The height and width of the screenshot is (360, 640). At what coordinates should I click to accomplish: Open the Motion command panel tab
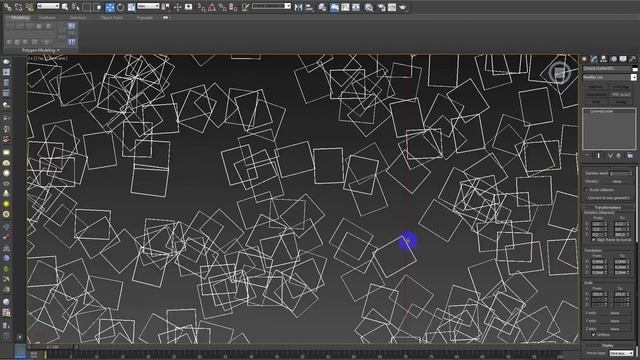point(614,59)
